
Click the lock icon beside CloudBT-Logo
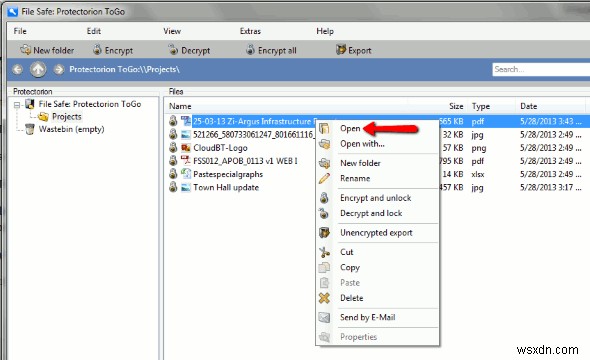173,147
